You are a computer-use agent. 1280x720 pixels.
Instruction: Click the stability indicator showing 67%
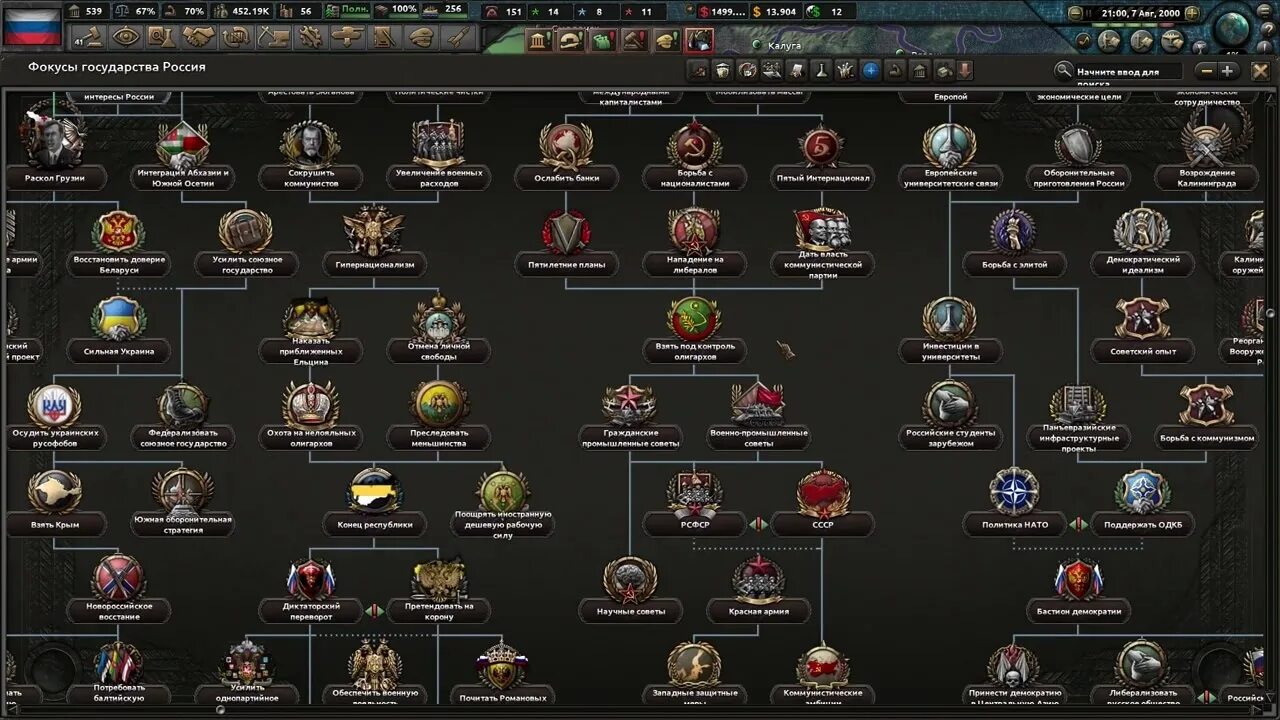point(136,11)
